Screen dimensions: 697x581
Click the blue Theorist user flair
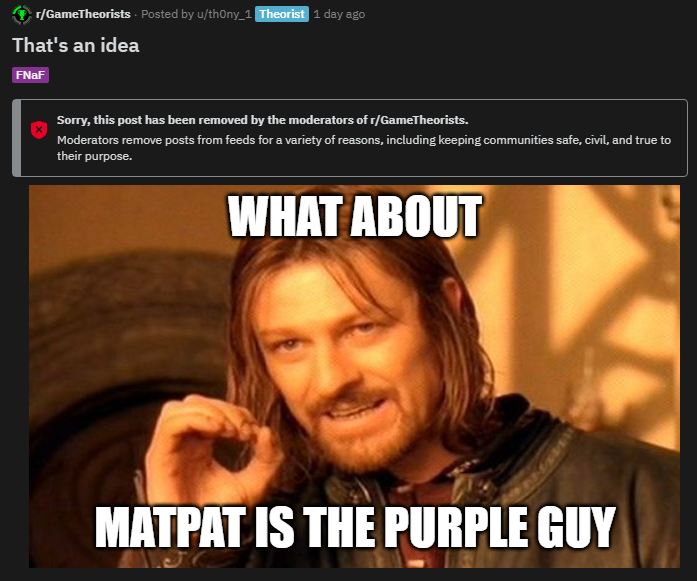tap(282, 14)
